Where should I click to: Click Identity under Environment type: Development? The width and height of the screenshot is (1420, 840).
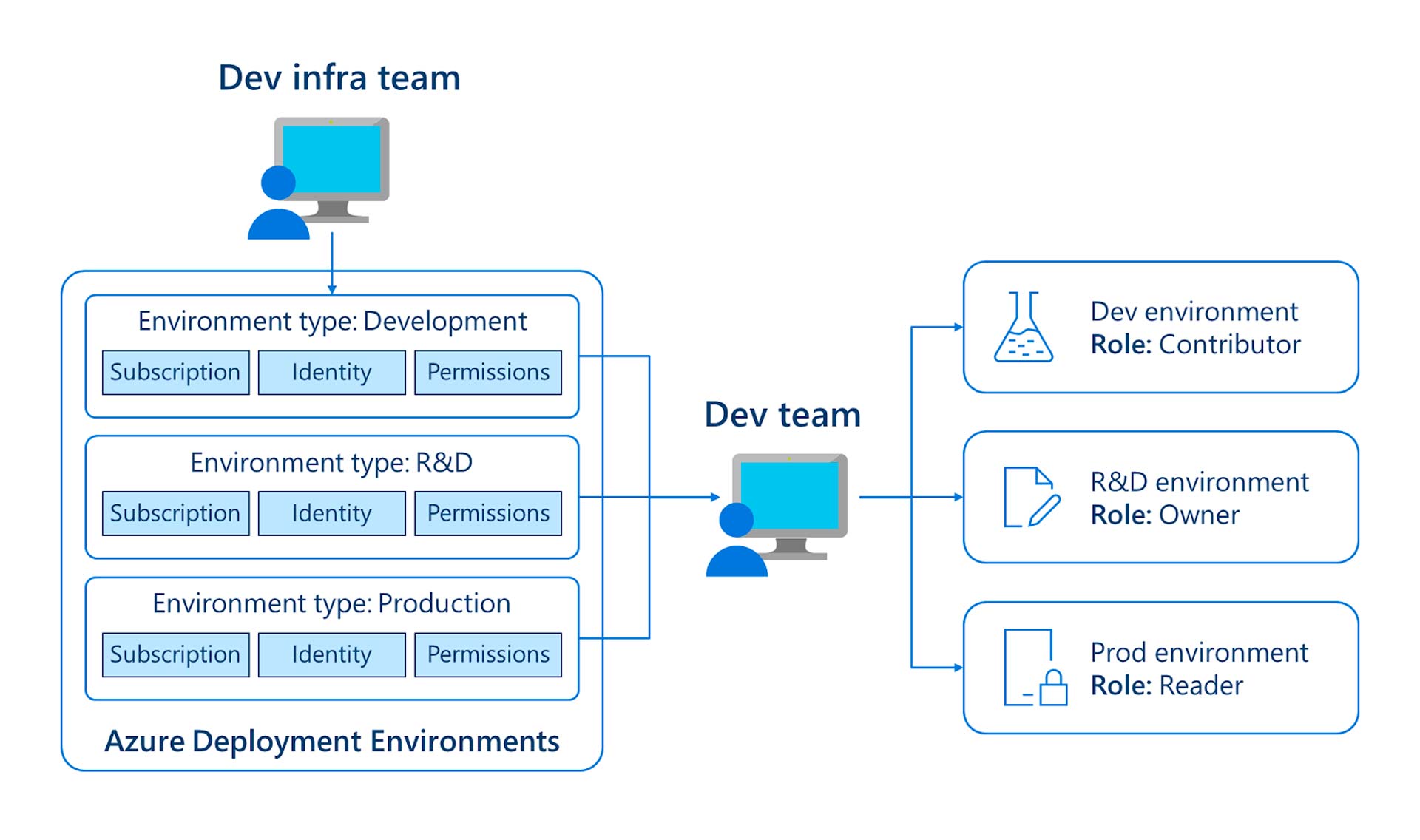(332, 372)
